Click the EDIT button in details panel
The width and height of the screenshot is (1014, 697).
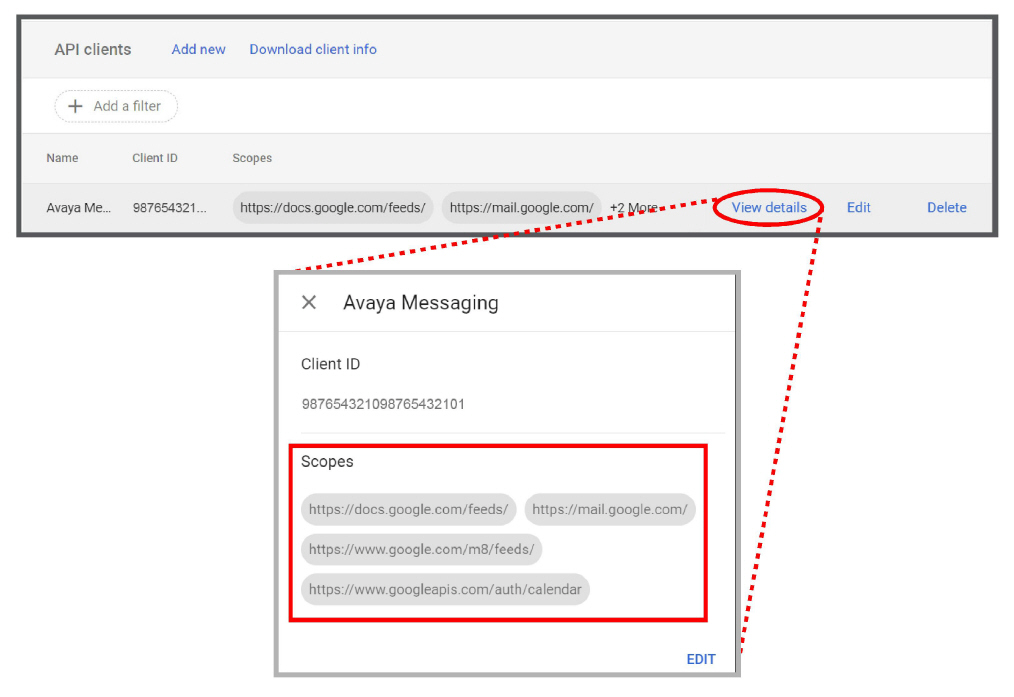(701, 659)
